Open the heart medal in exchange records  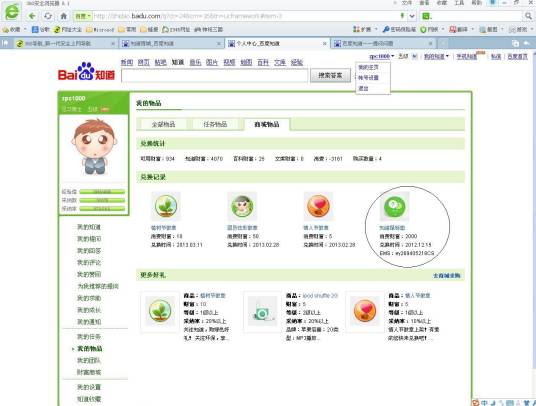[x=318, y=206]
